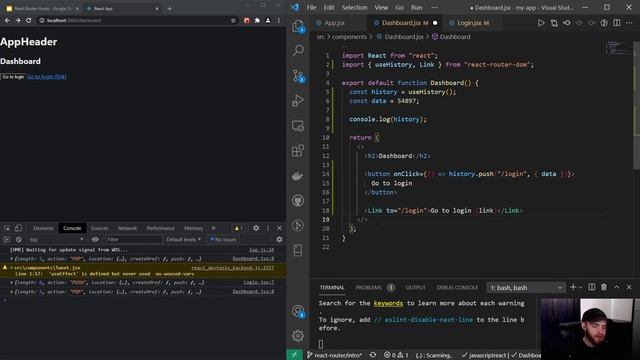Switch to the Network tab in DevTools
Image resolution: width=640 pixels, height=360 pixels.
pos(127,228)
